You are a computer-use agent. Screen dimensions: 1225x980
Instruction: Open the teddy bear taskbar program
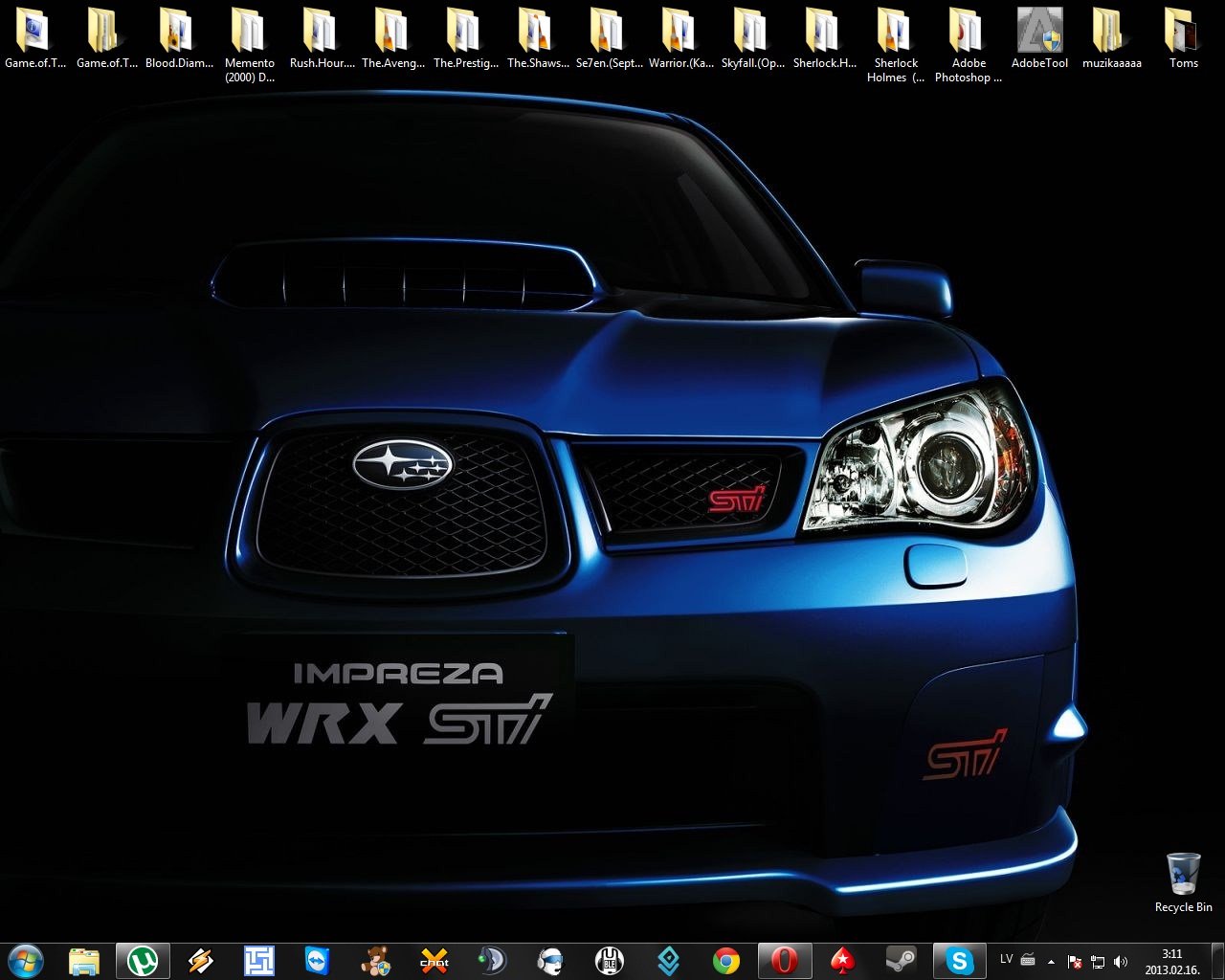coord(375,961)
